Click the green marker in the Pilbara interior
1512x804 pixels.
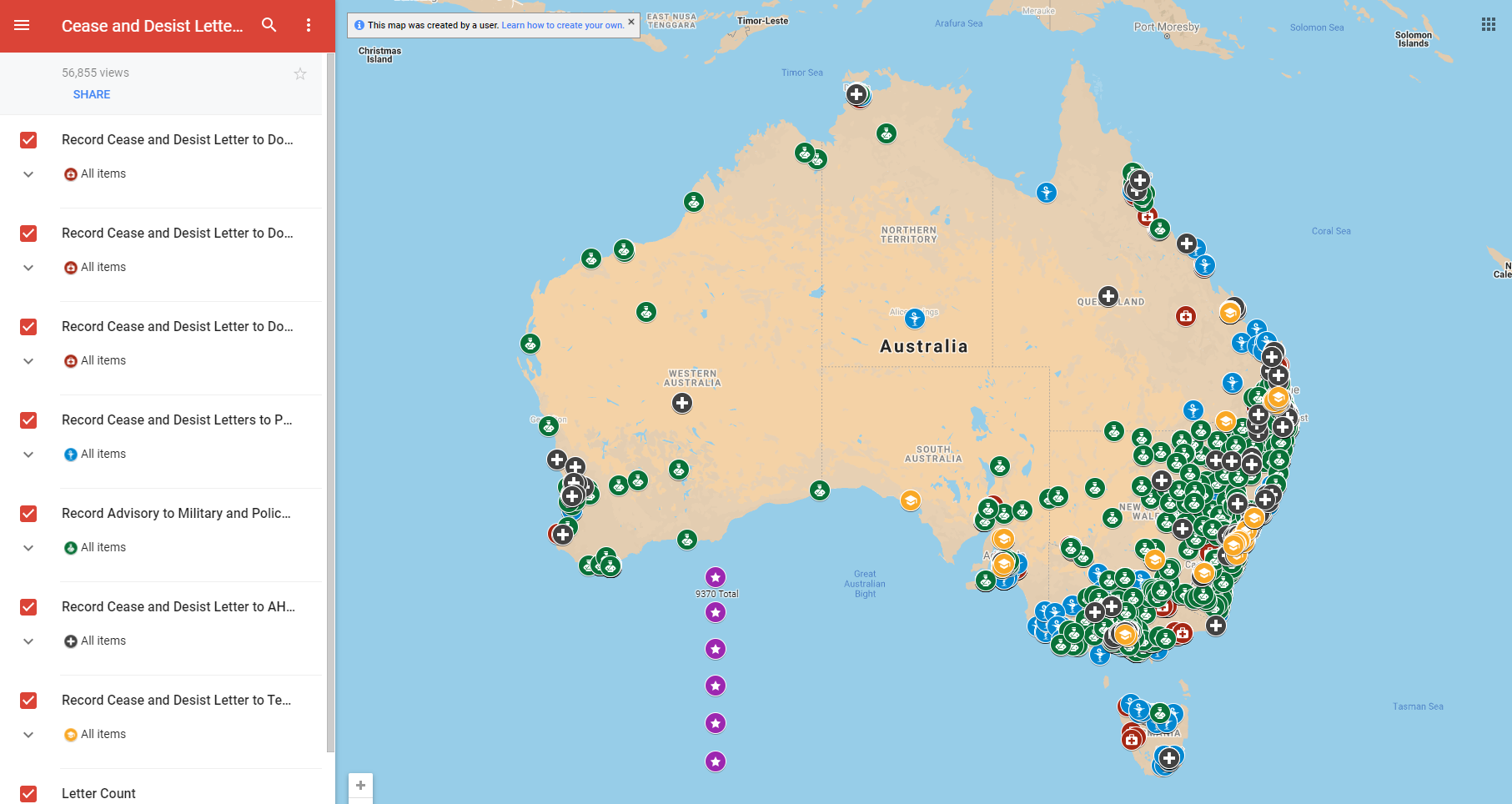click(x=646, y=313)
